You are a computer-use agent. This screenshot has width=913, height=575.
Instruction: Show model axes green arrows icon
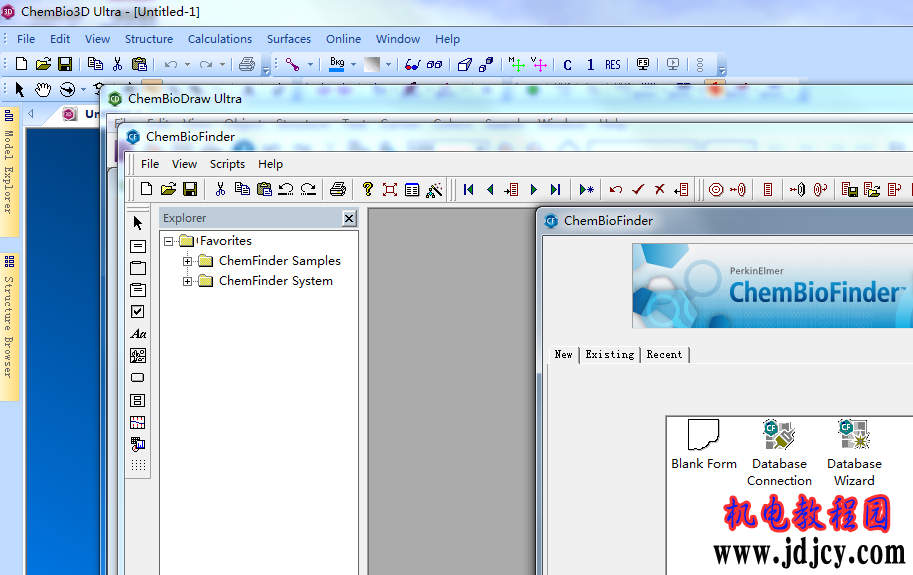click(516, 64)
